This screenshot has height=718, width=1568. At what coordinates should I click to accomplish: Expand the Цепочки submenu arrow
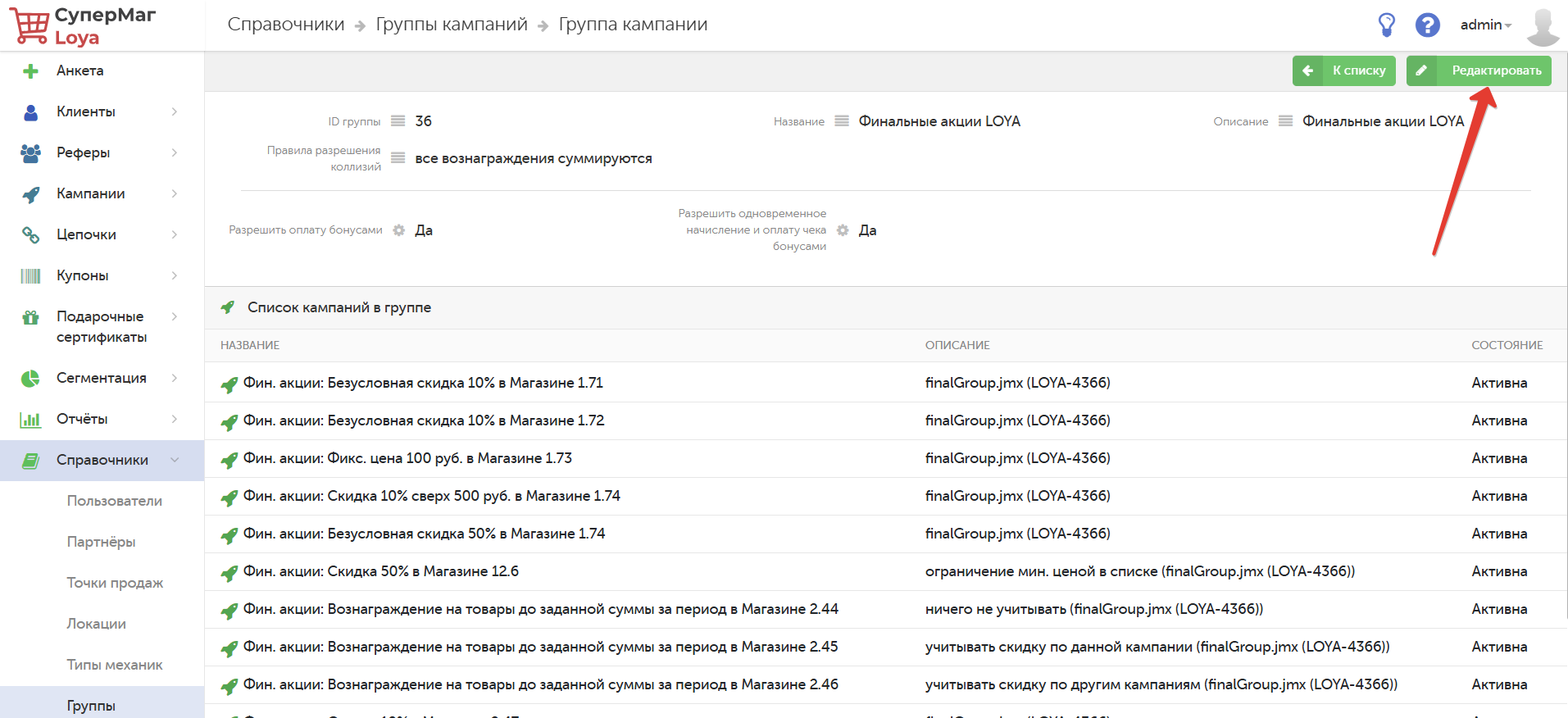pos(175,234)
